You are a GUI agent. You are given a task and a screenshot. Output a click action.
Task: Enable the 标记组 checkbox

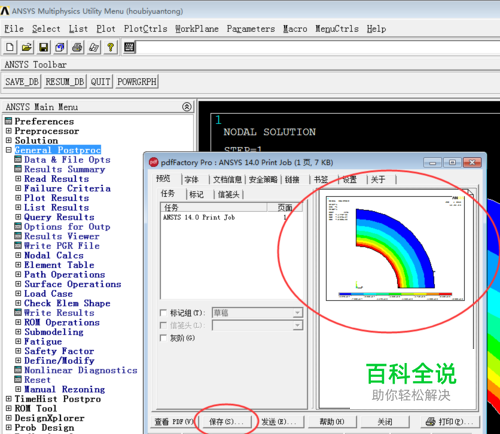click(163, 313)
